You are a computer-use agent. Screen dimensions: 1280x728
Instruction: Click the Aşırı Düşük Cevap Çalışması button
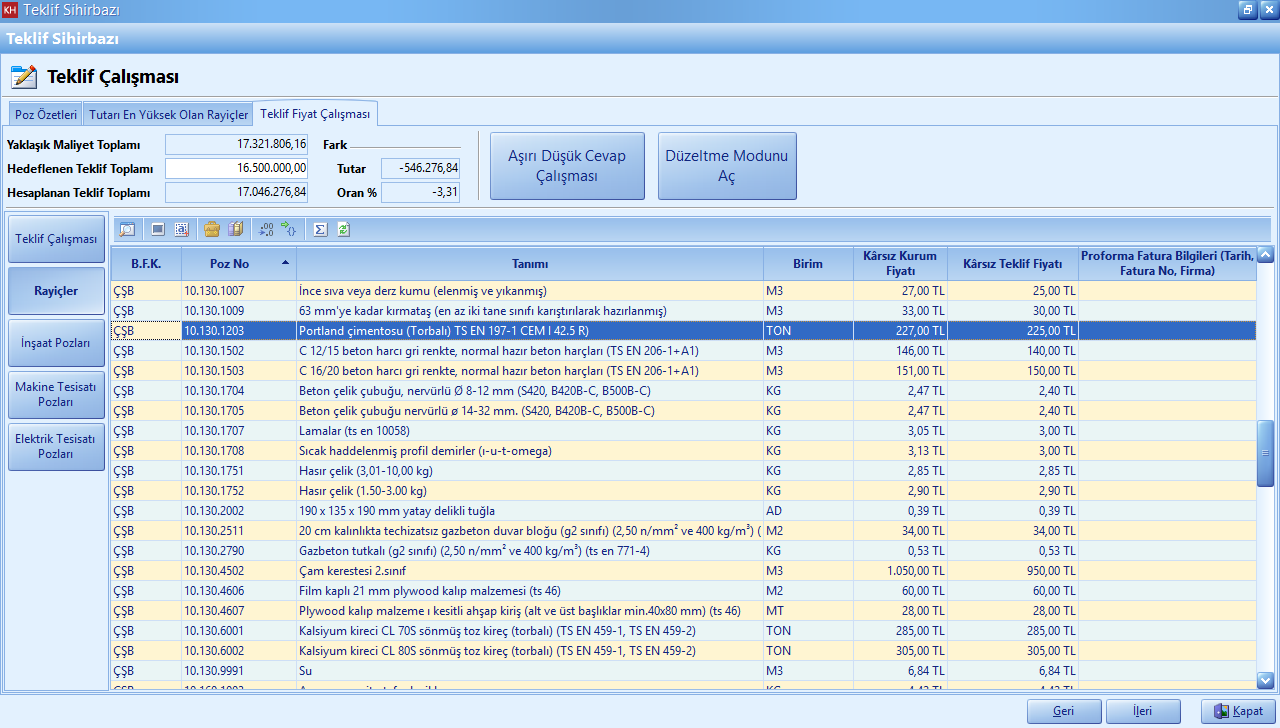[567, 166]
